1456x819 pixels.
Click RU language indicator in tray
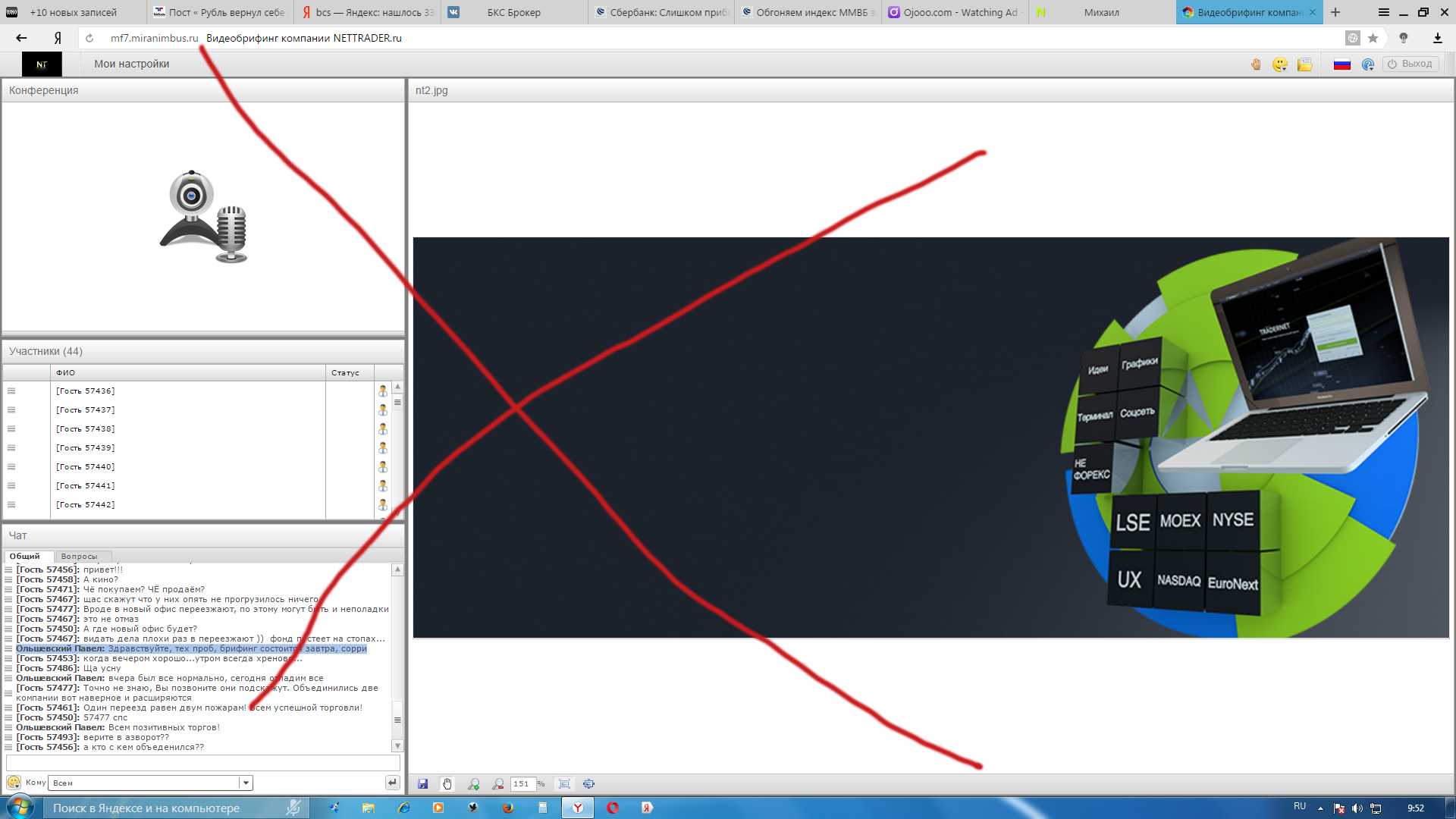click(x=1300, y=806)
